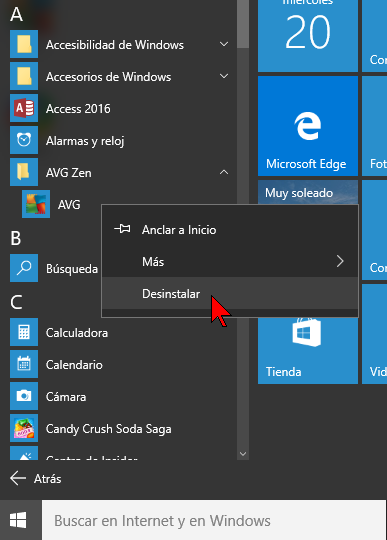The height and width of the screenshot is (540, 387).
Task: Open the Cámara icon
Action: 24,396
